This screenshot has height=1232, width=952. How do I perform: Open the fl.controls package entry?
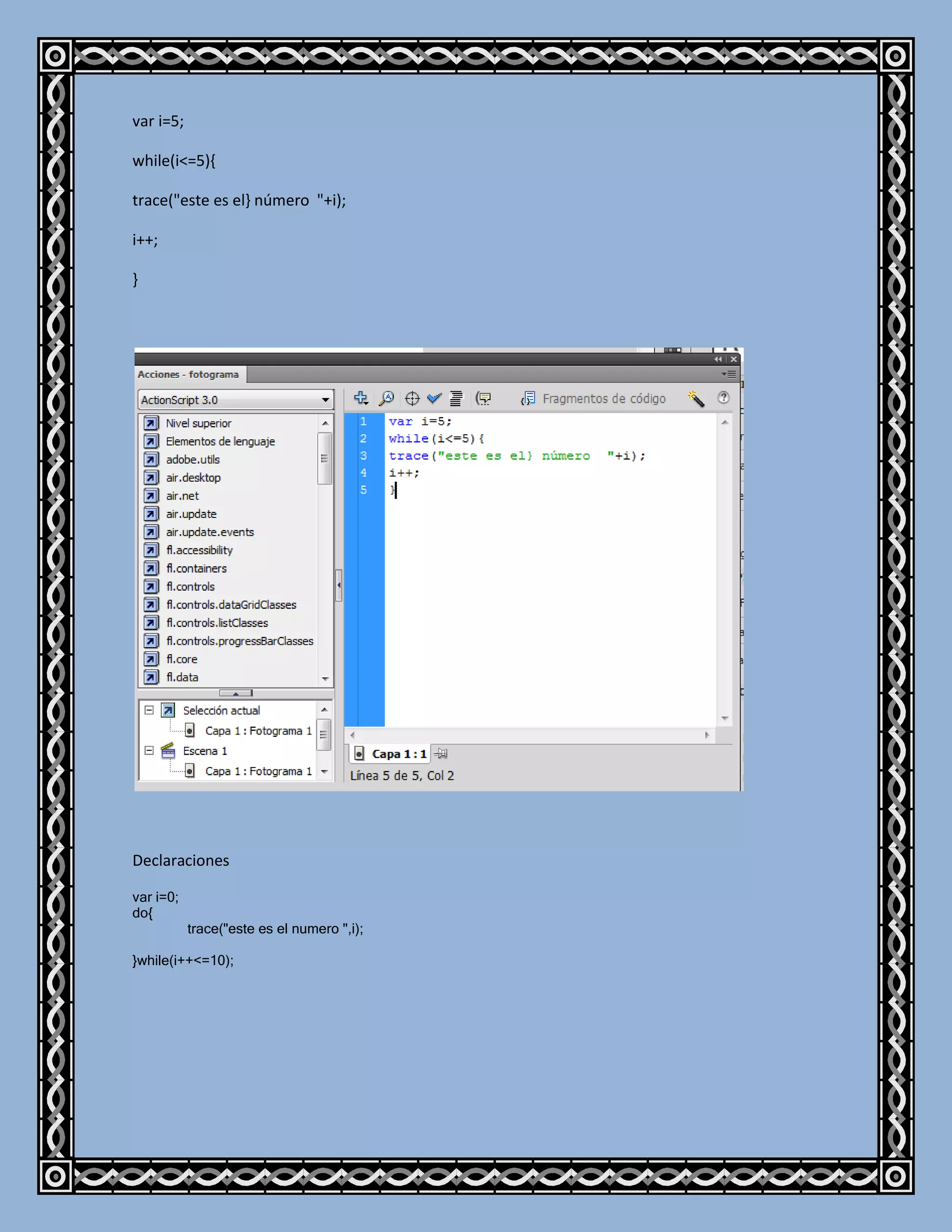click(x=190, y=587)
